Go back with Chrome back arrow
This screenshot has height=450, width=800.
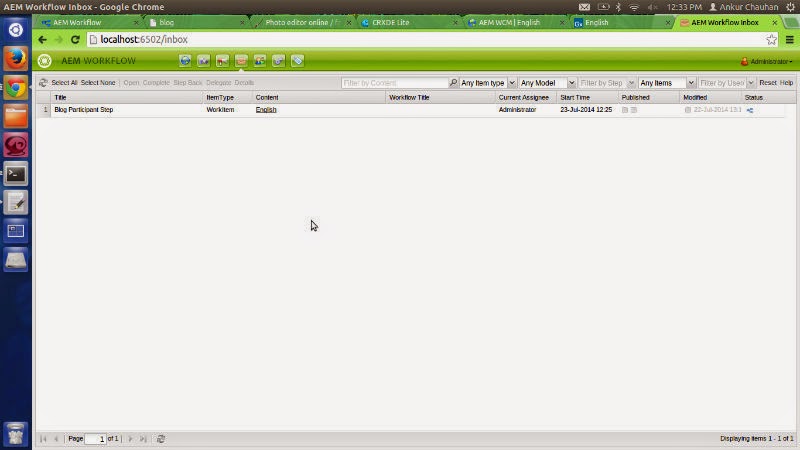(x=42, y=39)
